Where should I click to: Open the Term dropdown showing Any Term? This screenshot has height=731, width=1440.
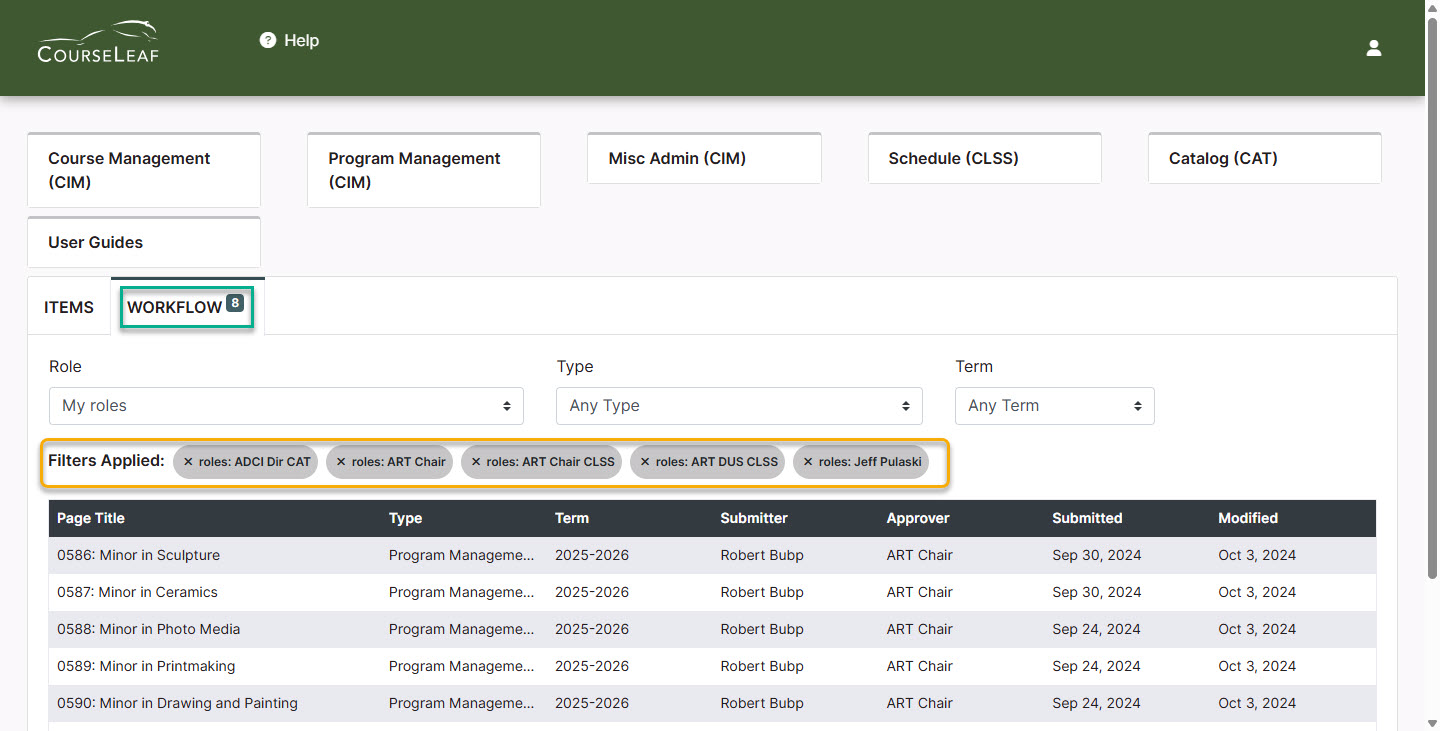(x=1054, y=405)
